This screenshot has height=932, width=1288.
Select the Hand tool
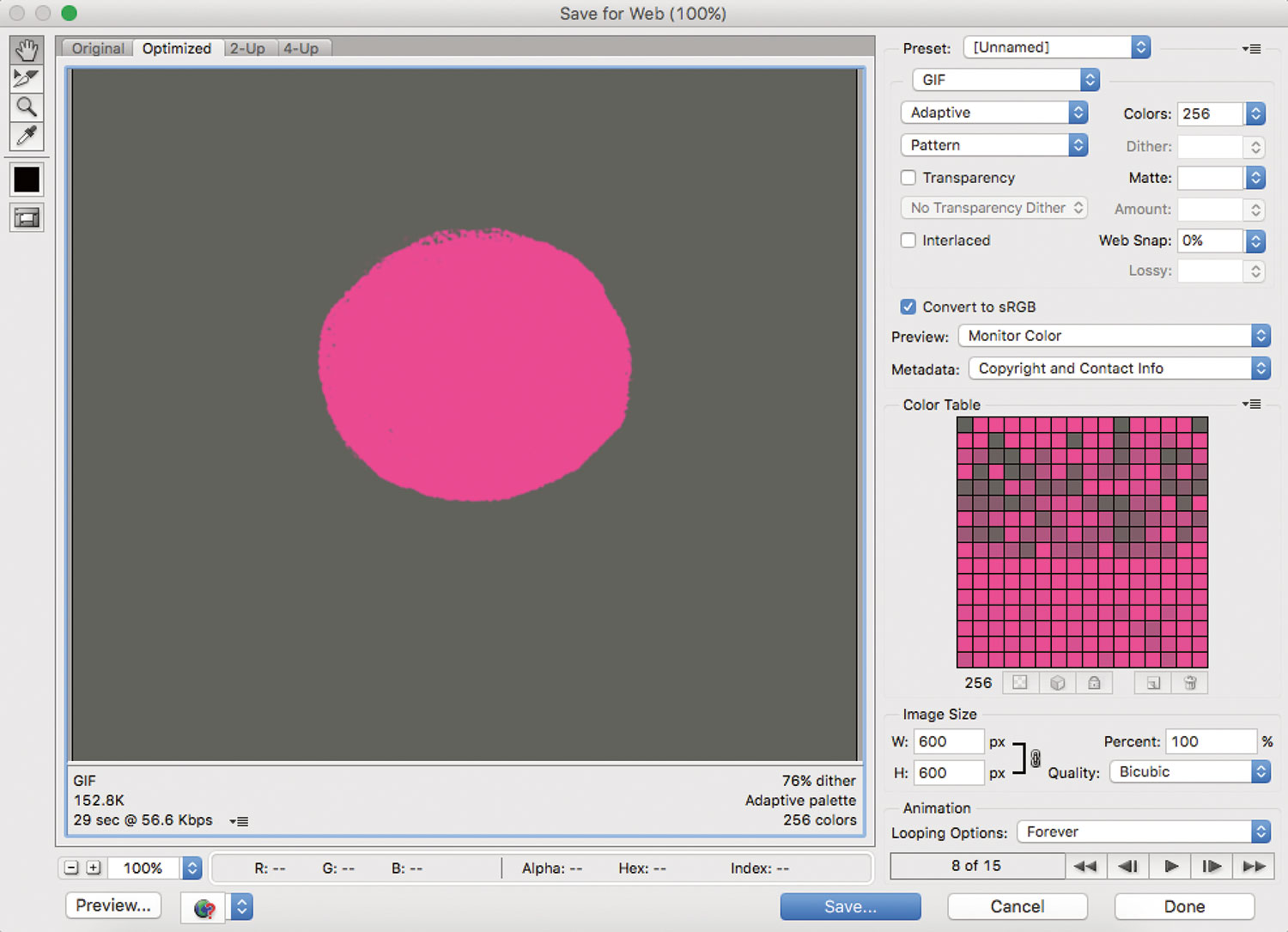tap(27, 51)
